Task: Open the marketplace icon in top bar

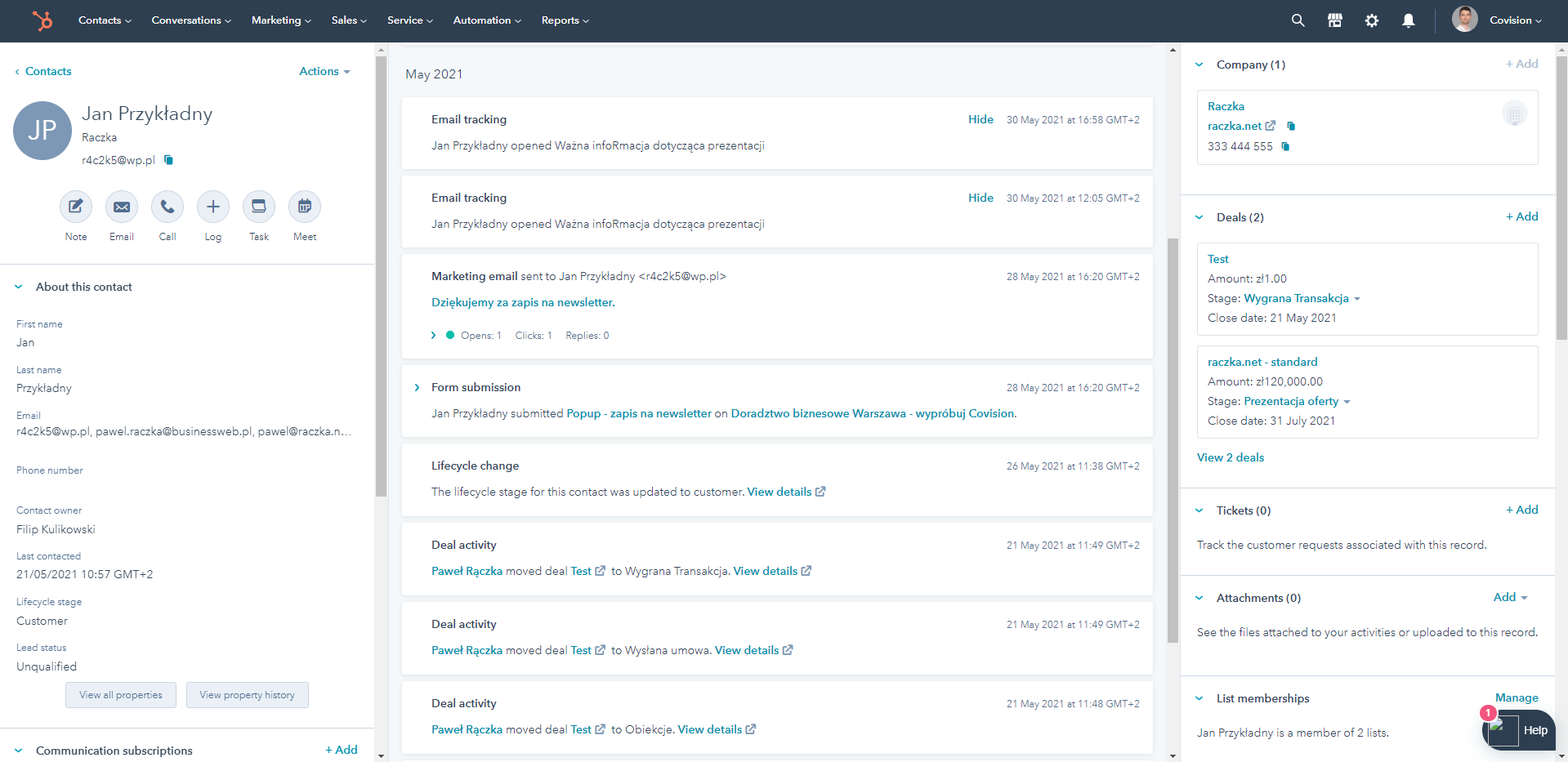Action: pos(1335,20)
